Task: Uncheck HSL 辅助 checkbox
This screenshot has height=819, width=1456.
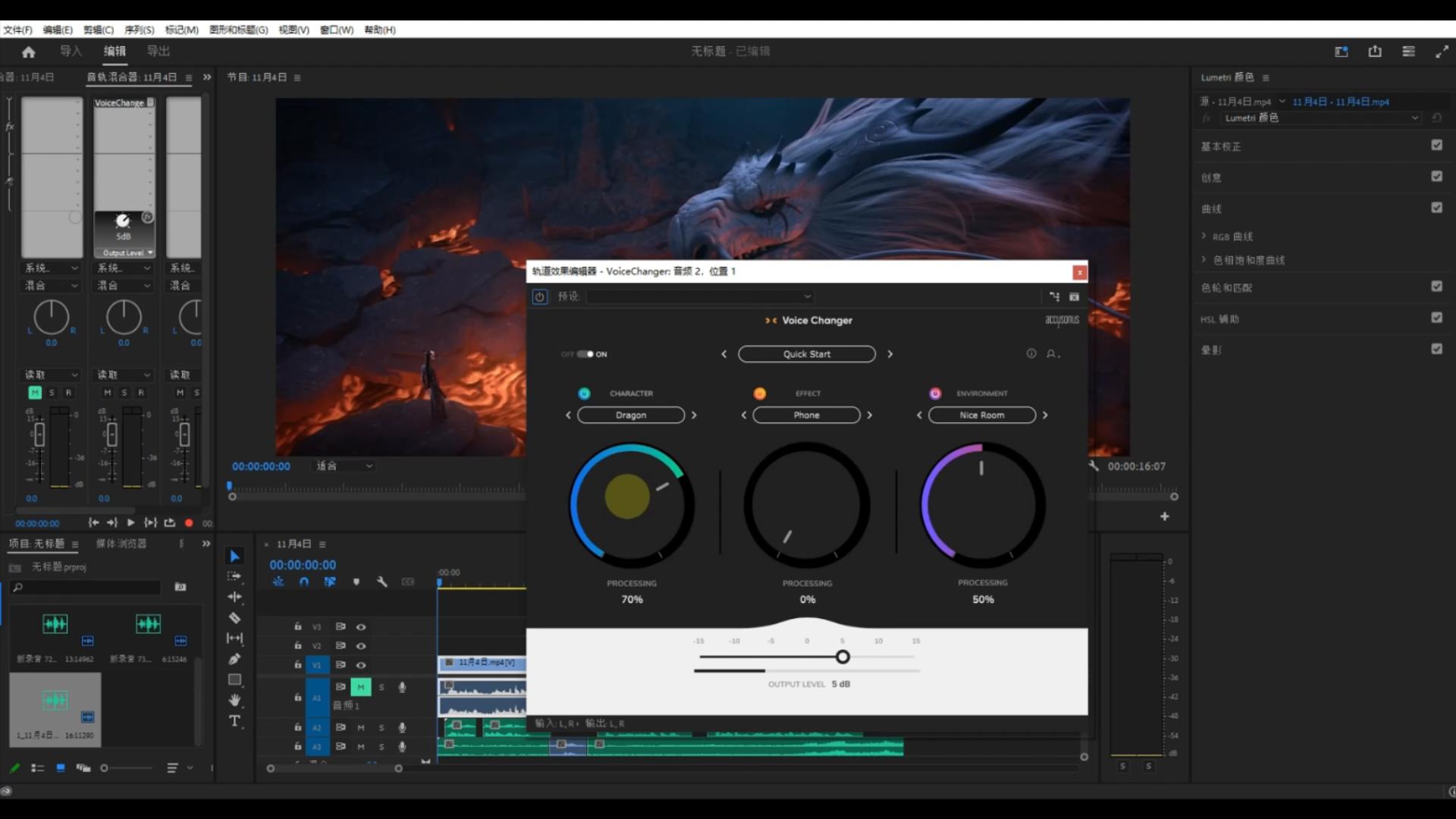Action: [x=1436, y=318]
